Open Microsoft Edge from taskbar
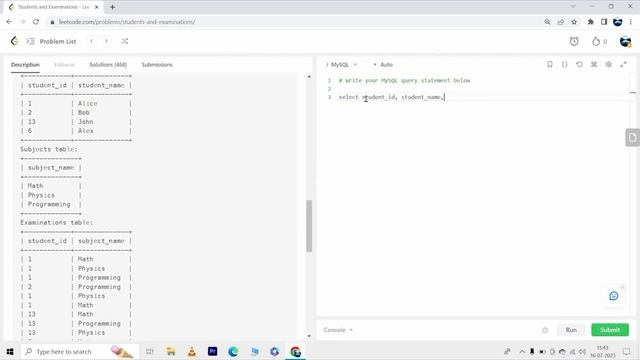Viewport: 640px width, 360px height. coord(233,351)
